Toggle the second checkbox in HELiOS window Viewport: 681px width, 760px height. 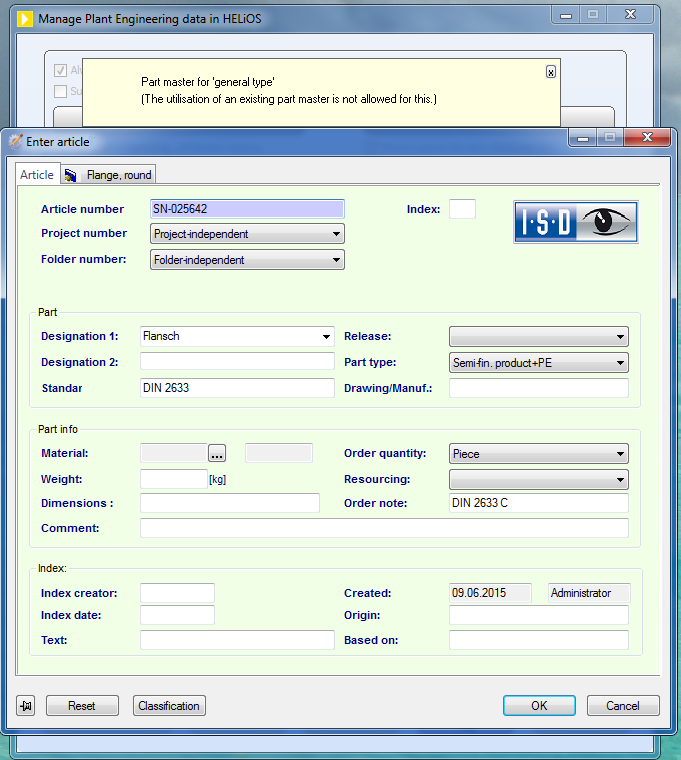point(61,91)
